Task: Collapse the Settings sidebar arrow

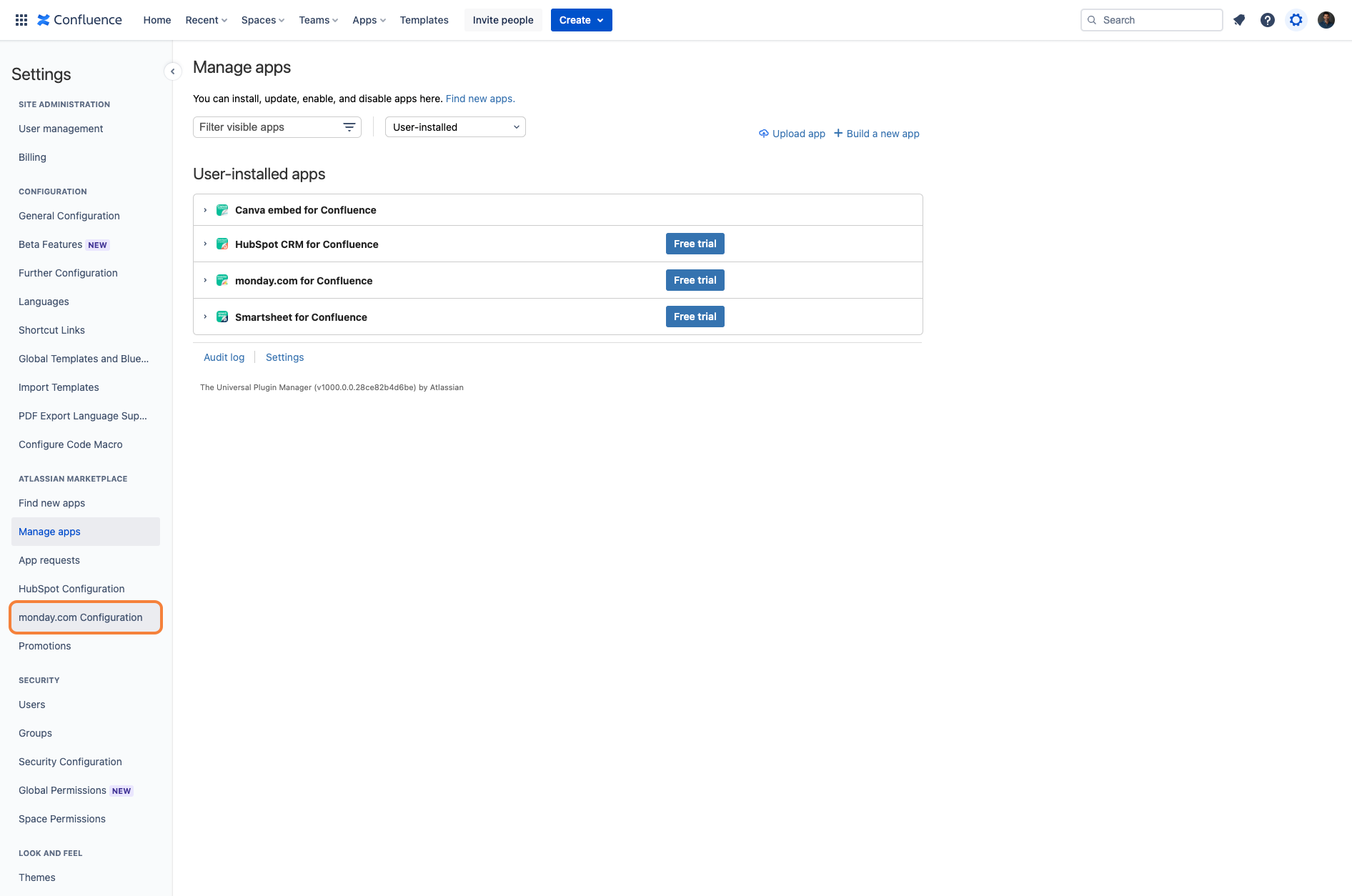Action: pyautogui.click(x=172, y=71)
